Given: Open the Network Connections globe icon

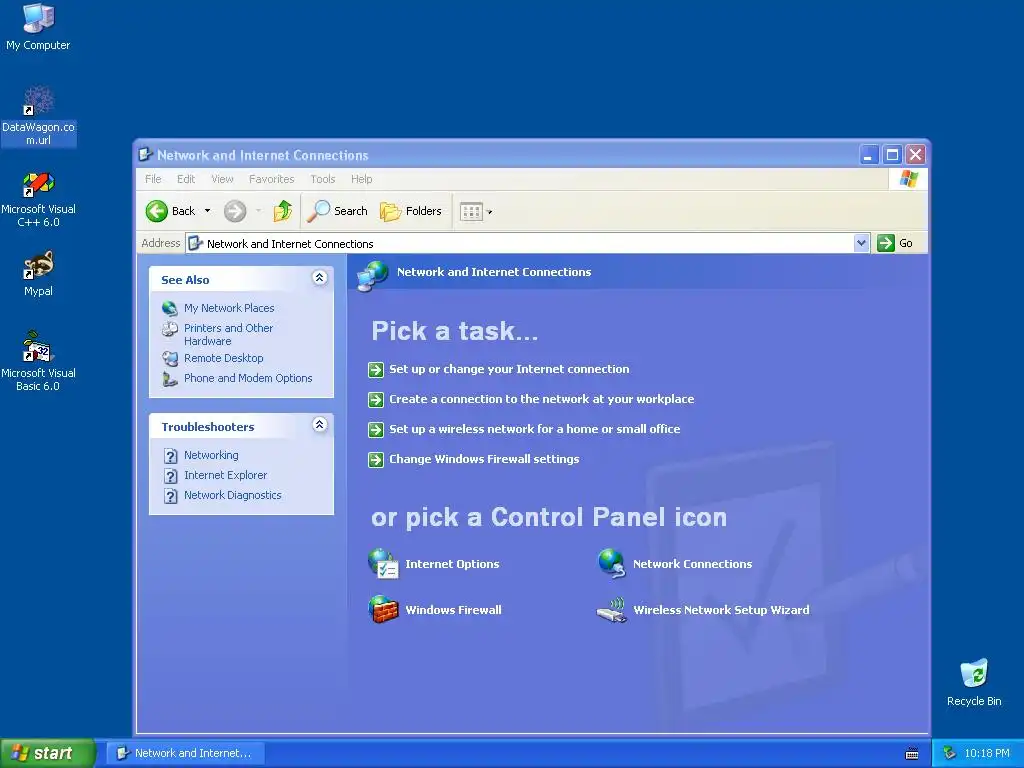Looking at the screenshot, I should click(612, 564).
